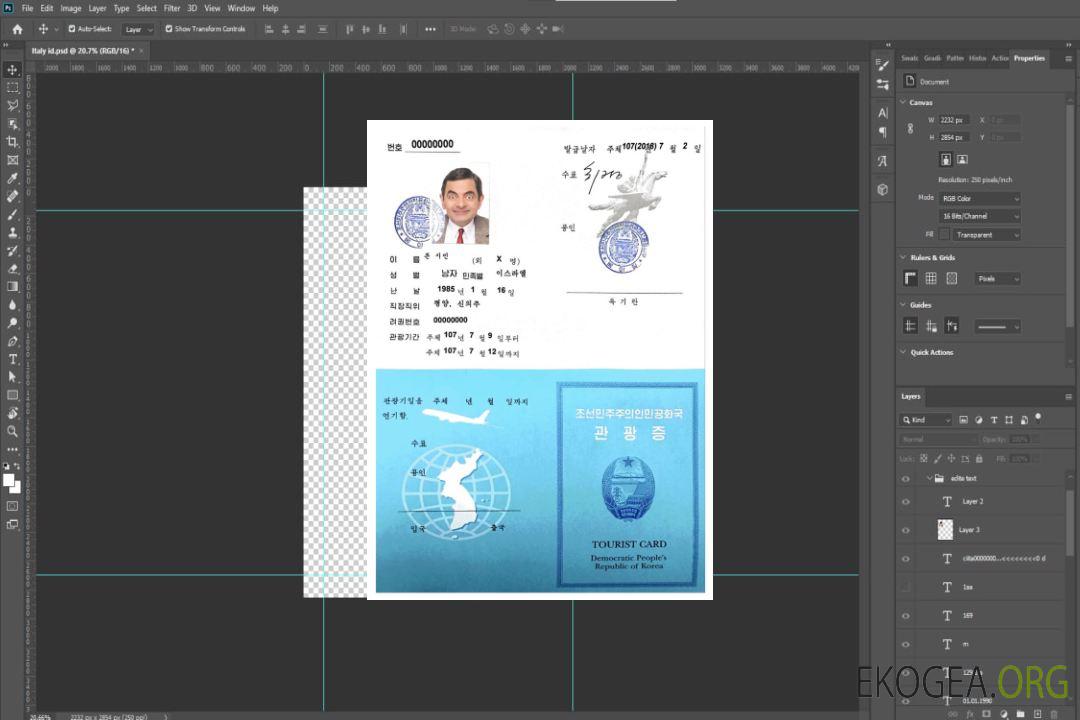1080x720 pixels.
Task: Select the Zoom tool in toolbar
Action: click(x=13, y=431)
